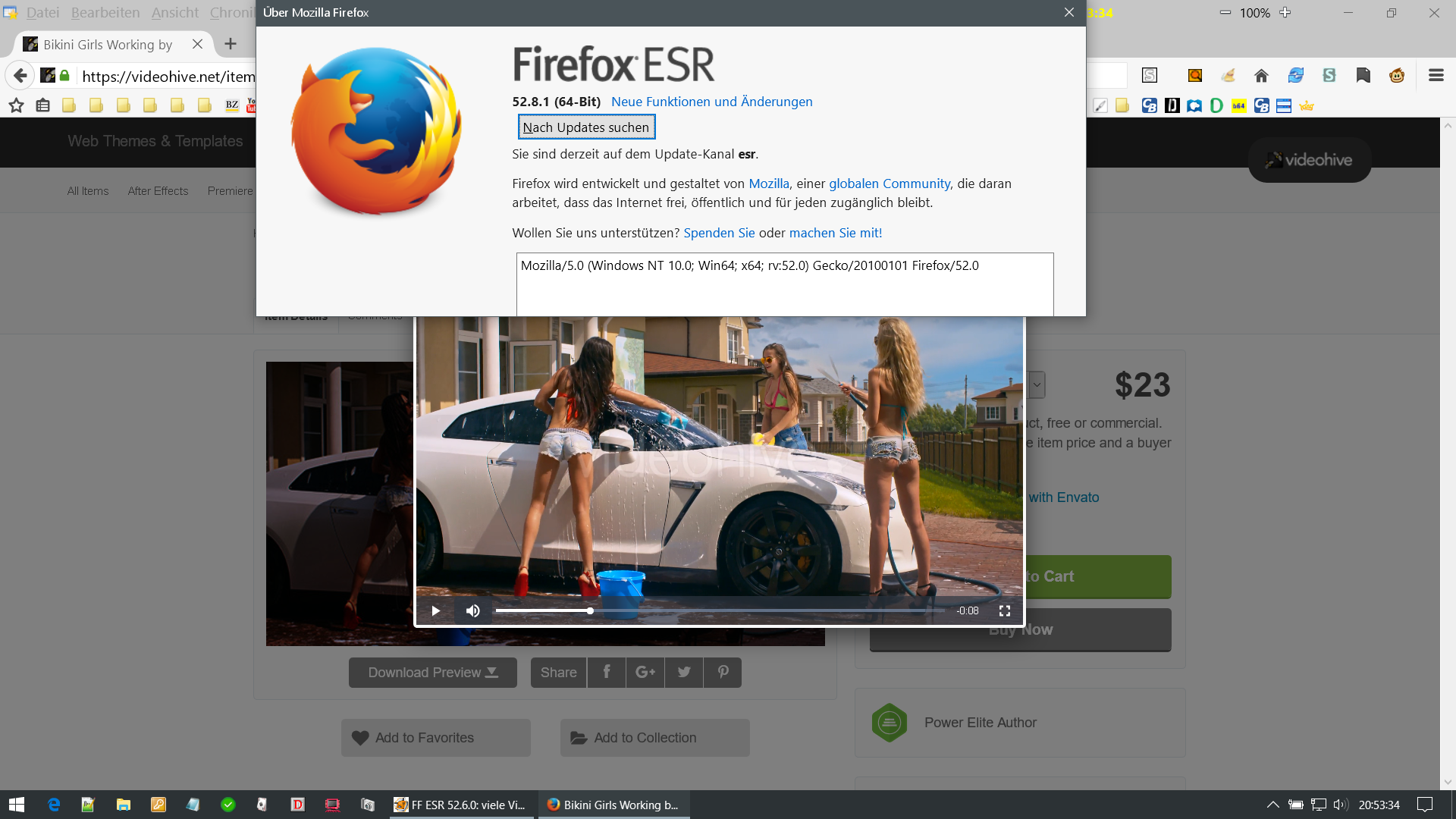The width and height of the screenshot is (1456, 819).
Task: Enter fullscreen on the video preview
Action: click(1004, 610)
